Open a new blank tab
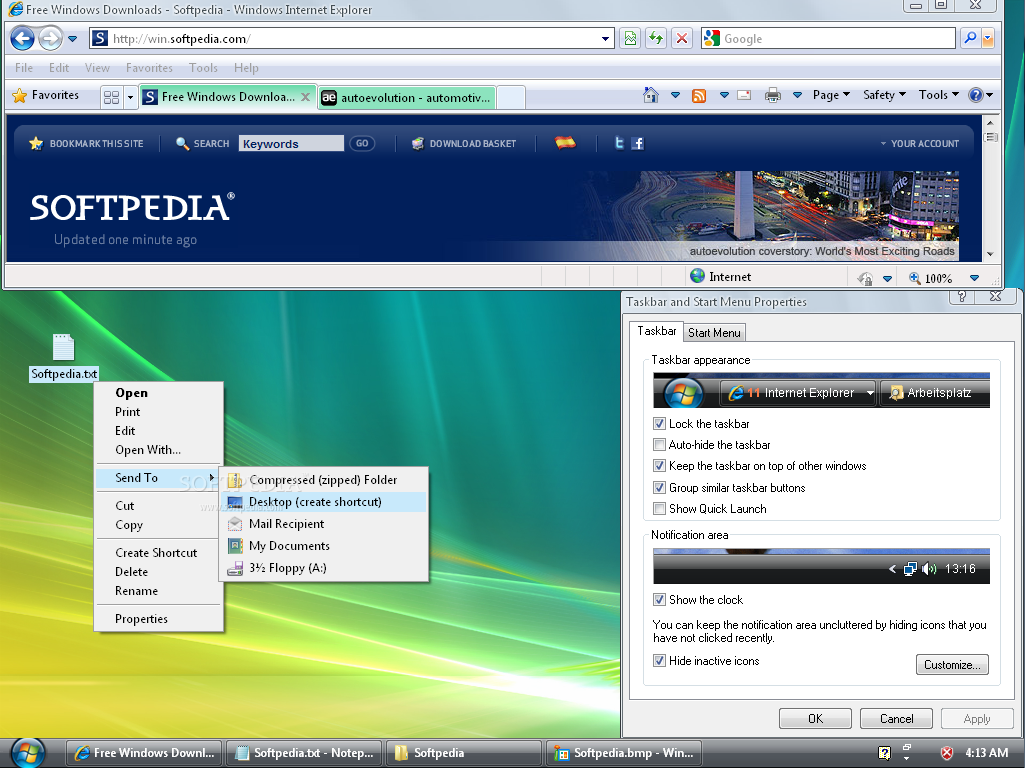The height and width of the screenshot is (768, 1025). 511,97
